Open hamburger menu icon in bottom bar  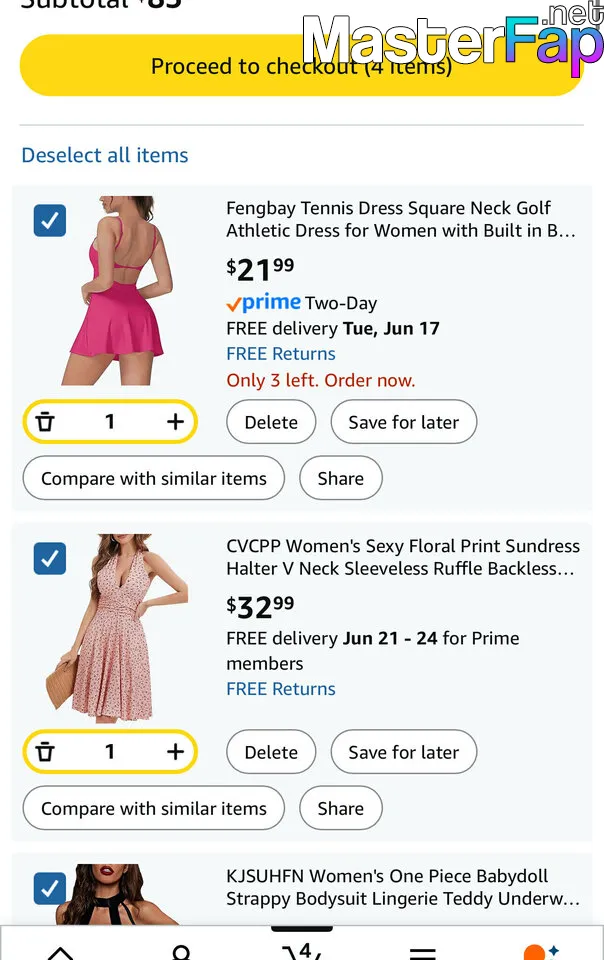click(x=423, y=951)
